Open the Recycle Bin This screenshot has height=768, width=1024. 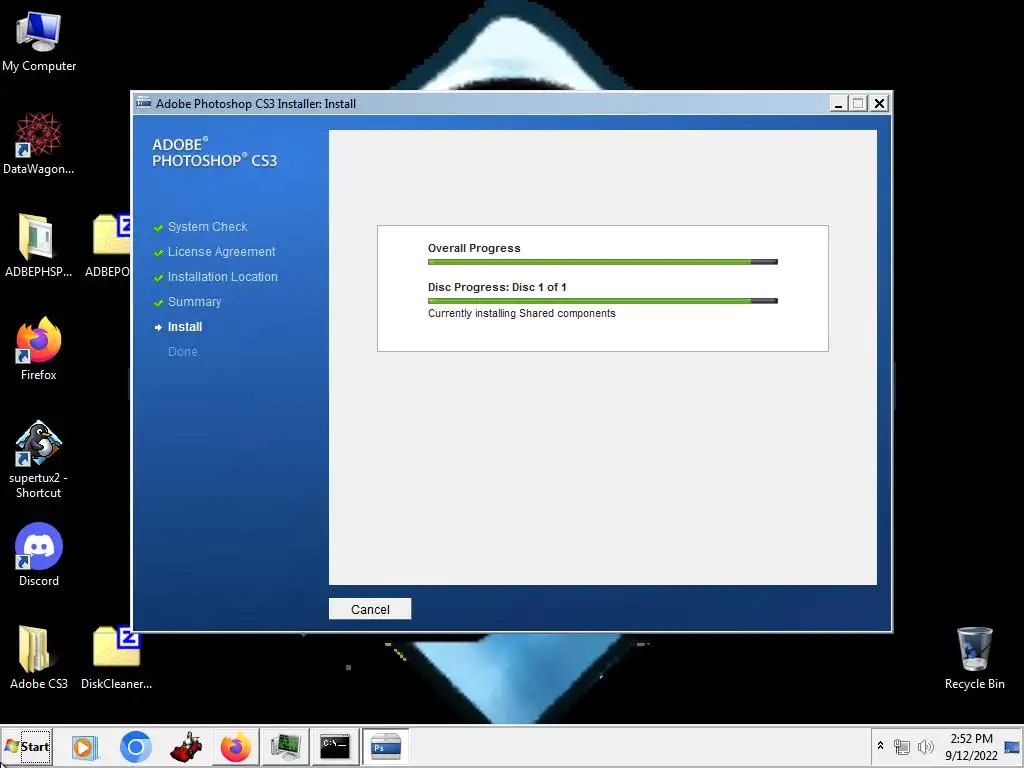coord(974,658)
